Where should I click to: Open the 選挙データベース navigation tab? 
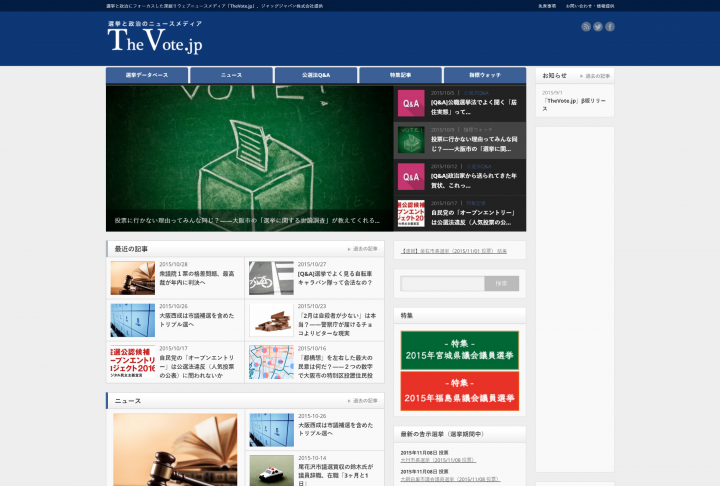pos(147,75)
